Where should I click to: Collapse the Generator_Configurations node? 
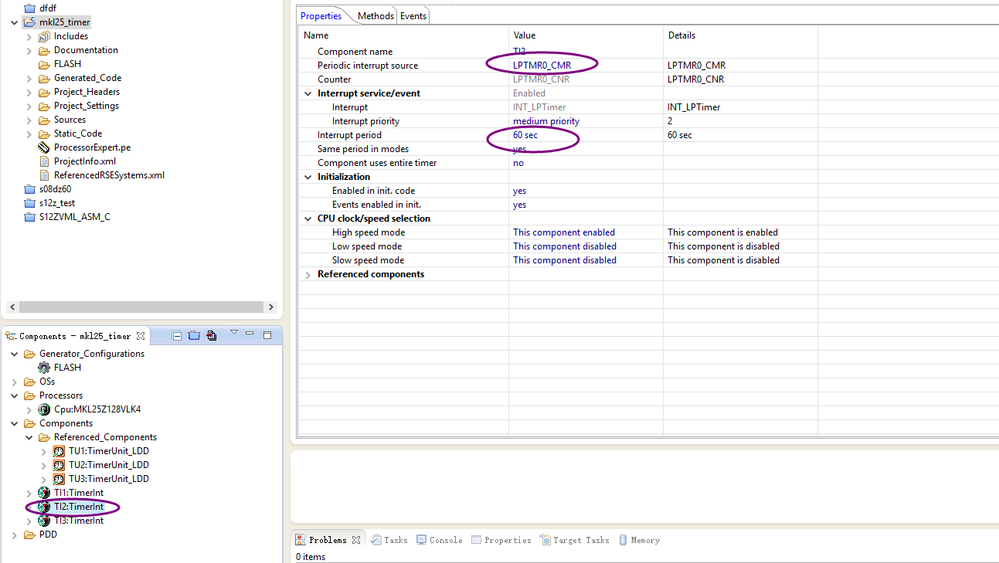coord(14,354)
